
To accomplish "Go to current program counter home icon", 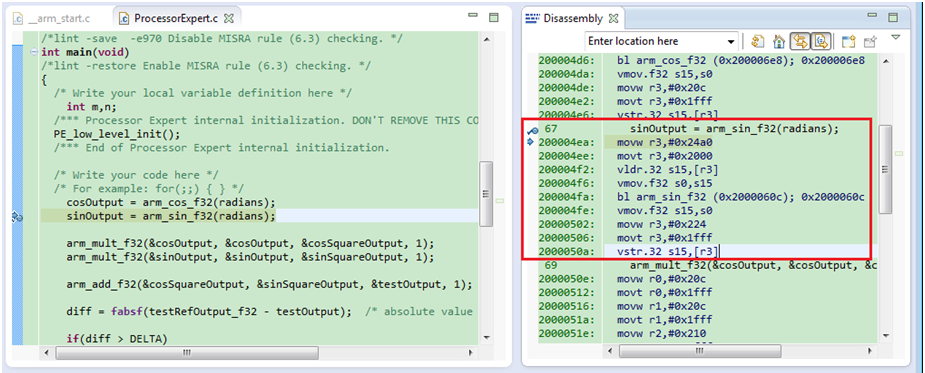I will pyautogui.click(x=779, y=41).
